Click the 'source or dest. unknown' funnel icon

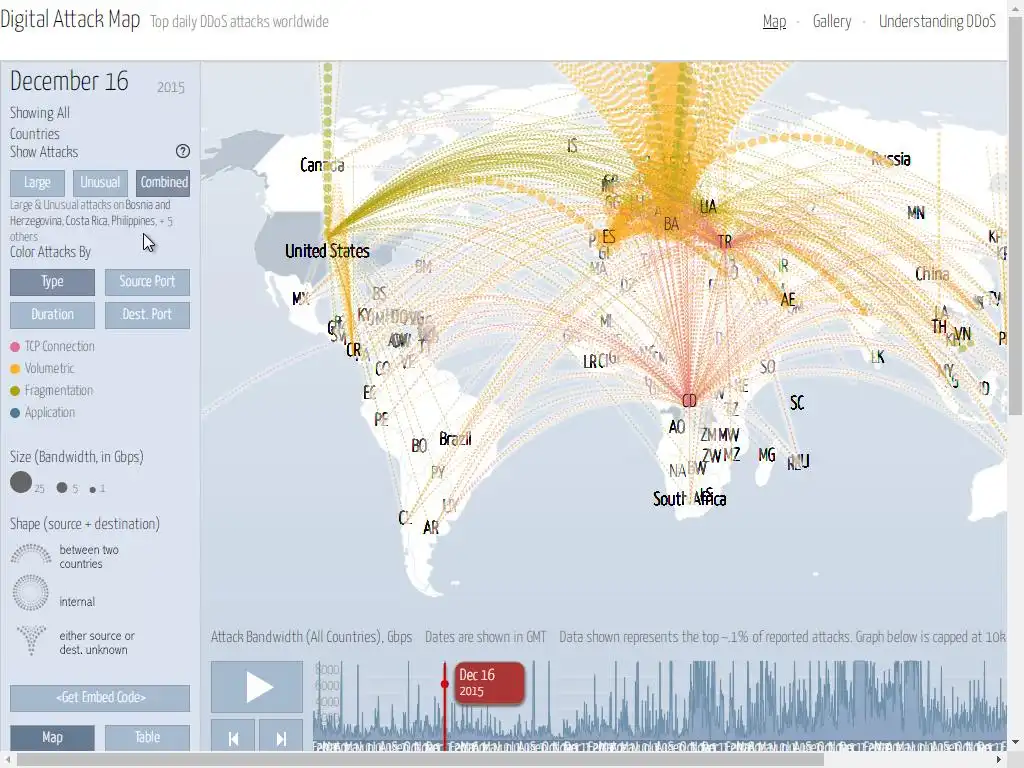tap(31, 641)
